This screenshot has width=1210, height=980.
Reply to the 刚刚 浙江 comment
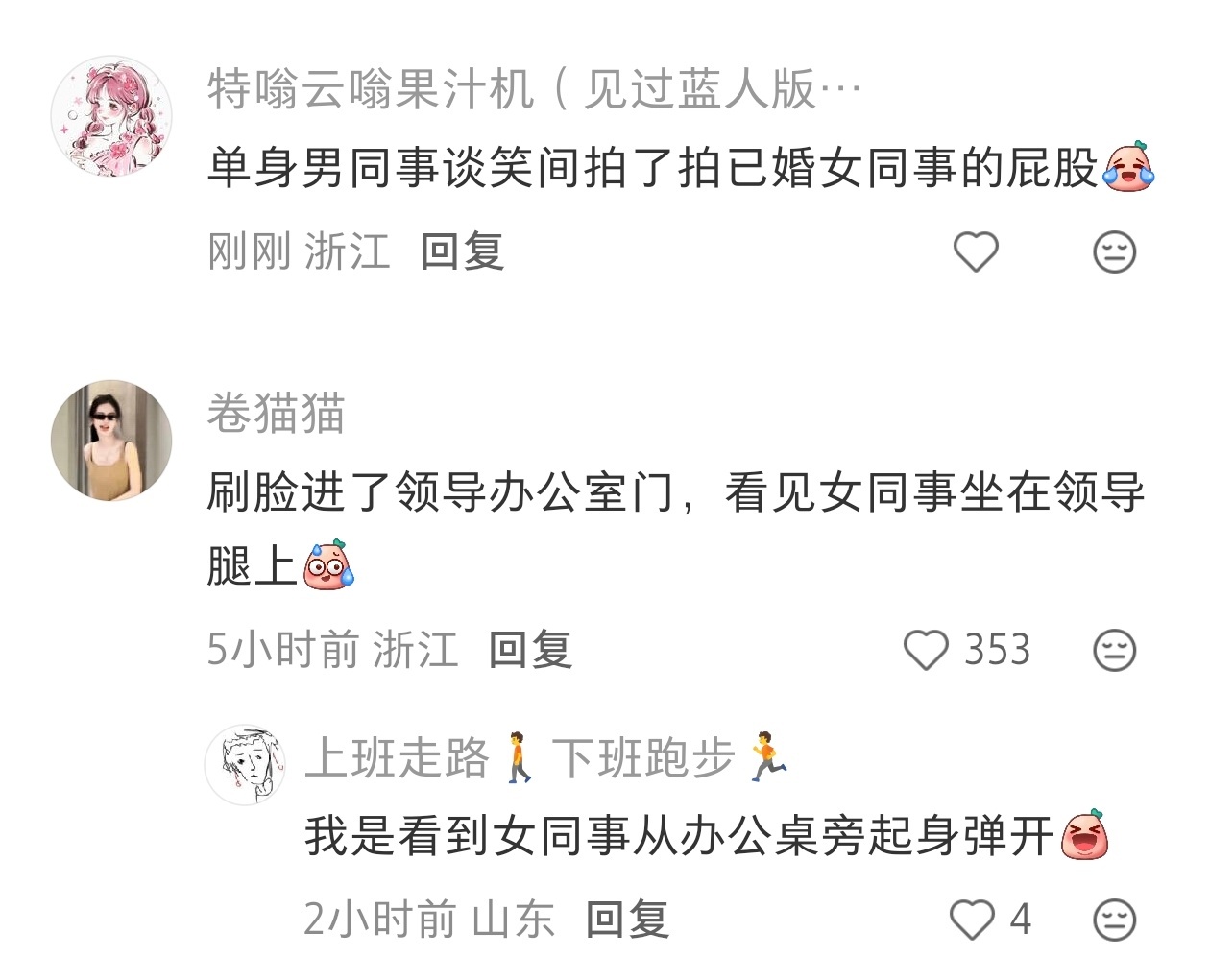pyautogui.click(x=462, y=251)
